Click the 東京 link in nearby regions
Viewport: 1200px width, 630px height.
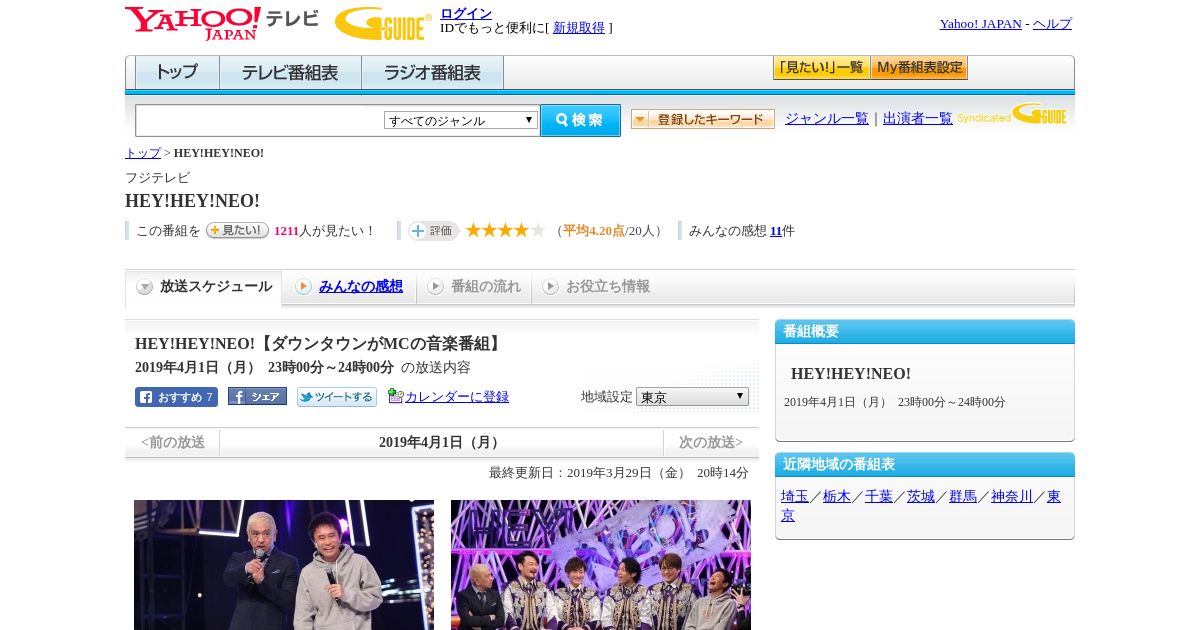point(1054,496)
